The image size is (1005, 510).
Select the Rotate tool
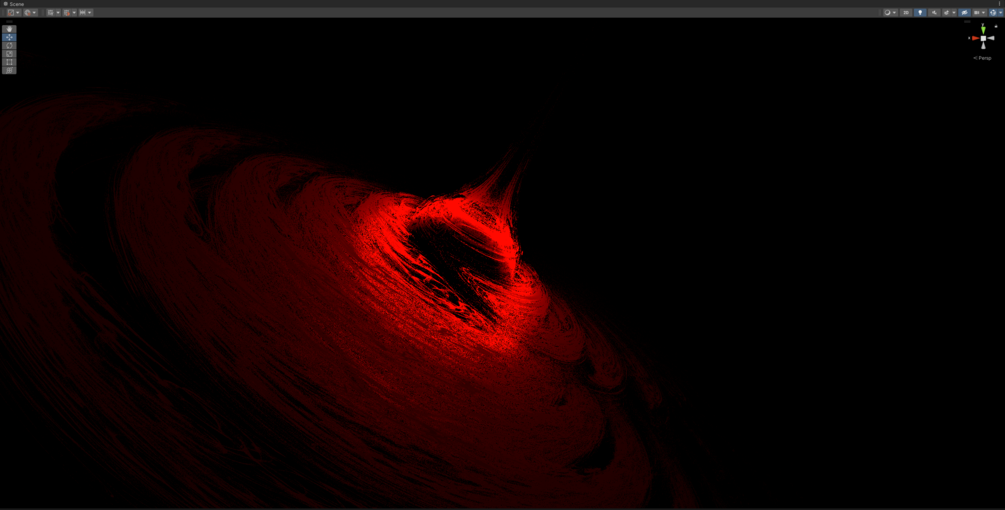9,45
